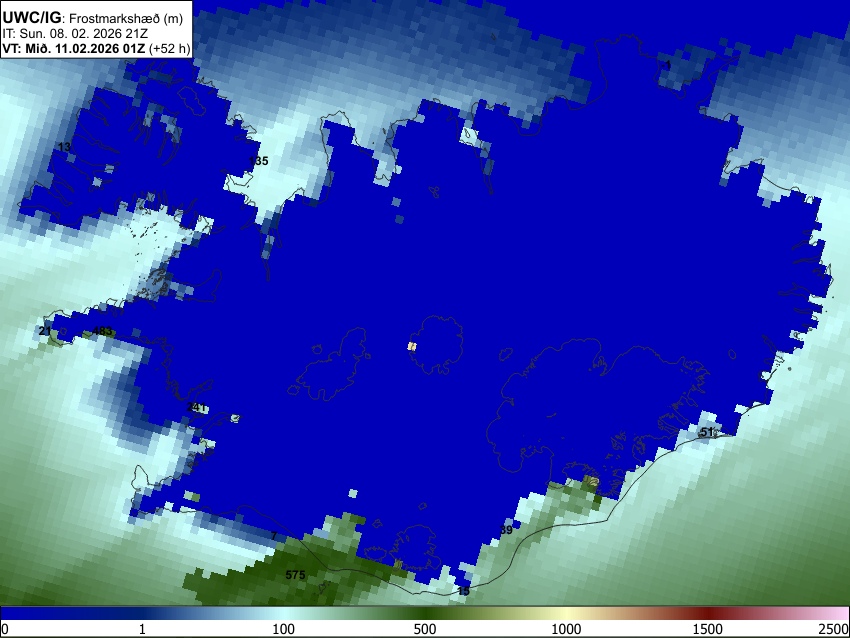Image resolution: width=850 pixels, height=638 pixels.
Task: Click the map value label 39
Action: 506,530
